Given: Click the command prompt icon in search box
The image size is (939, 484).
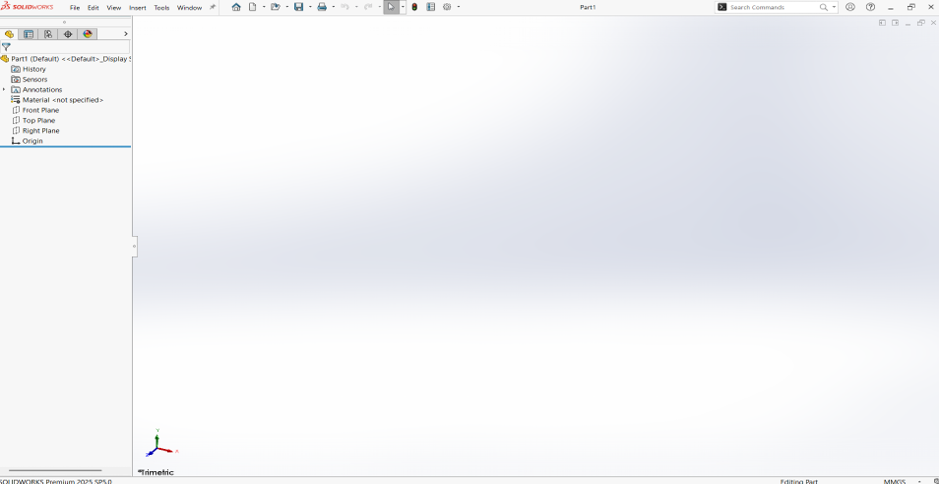Looking at the screenshot, I should (x=722, y=7).
